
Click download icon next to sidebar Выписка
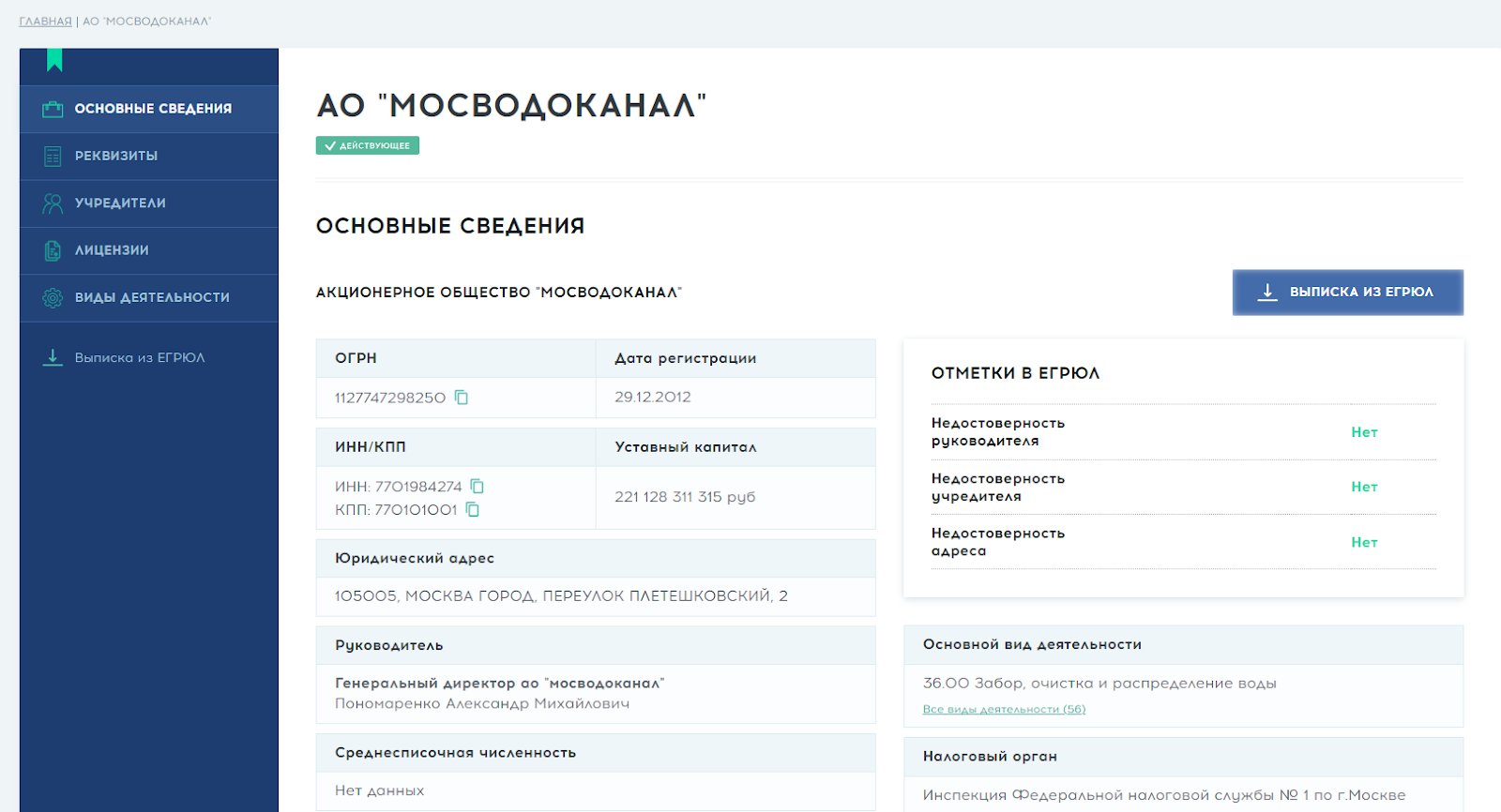(x=53, y=357)
